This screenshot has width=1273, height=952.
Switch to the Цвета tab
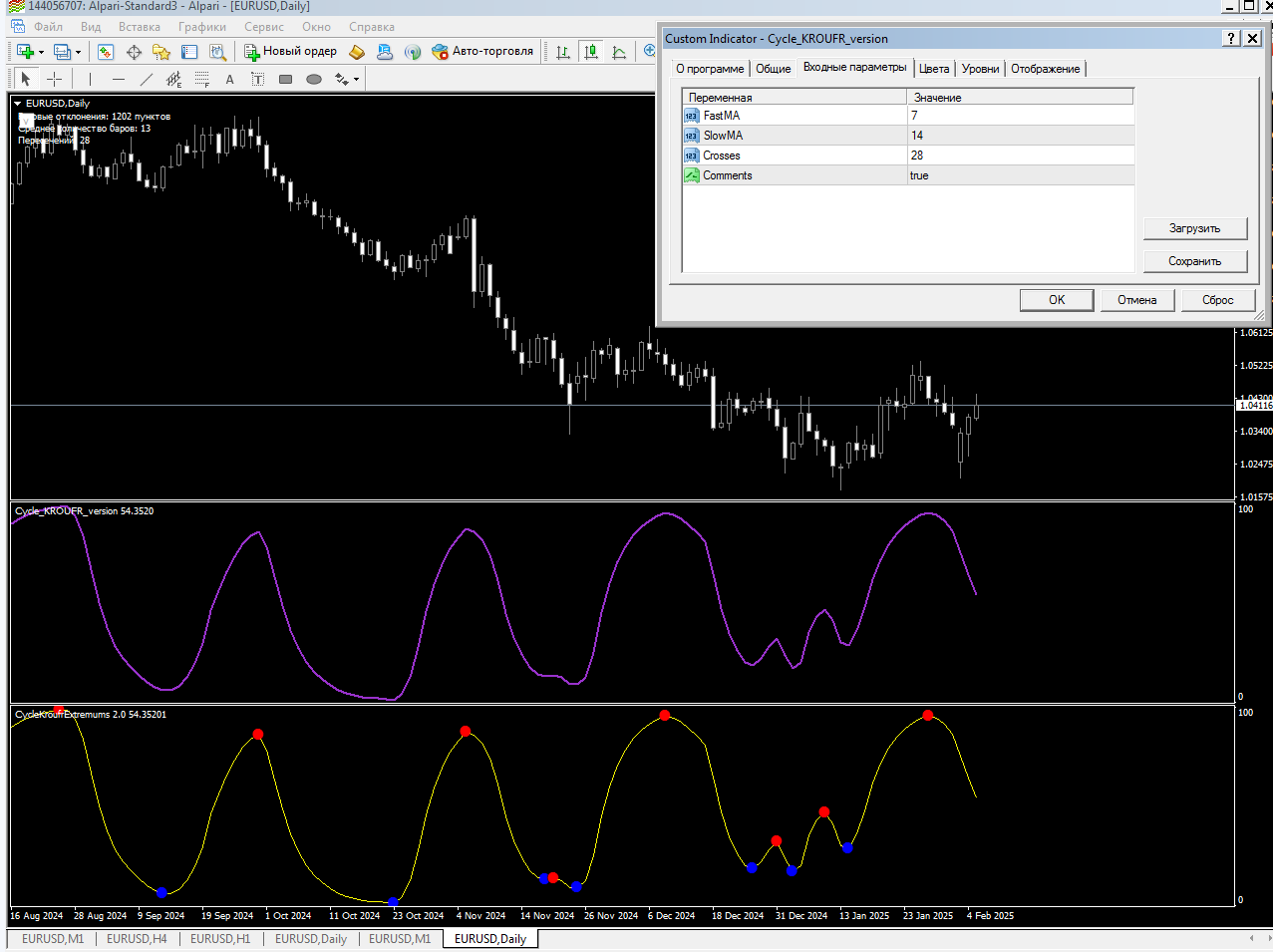click(x=934, y=69)
